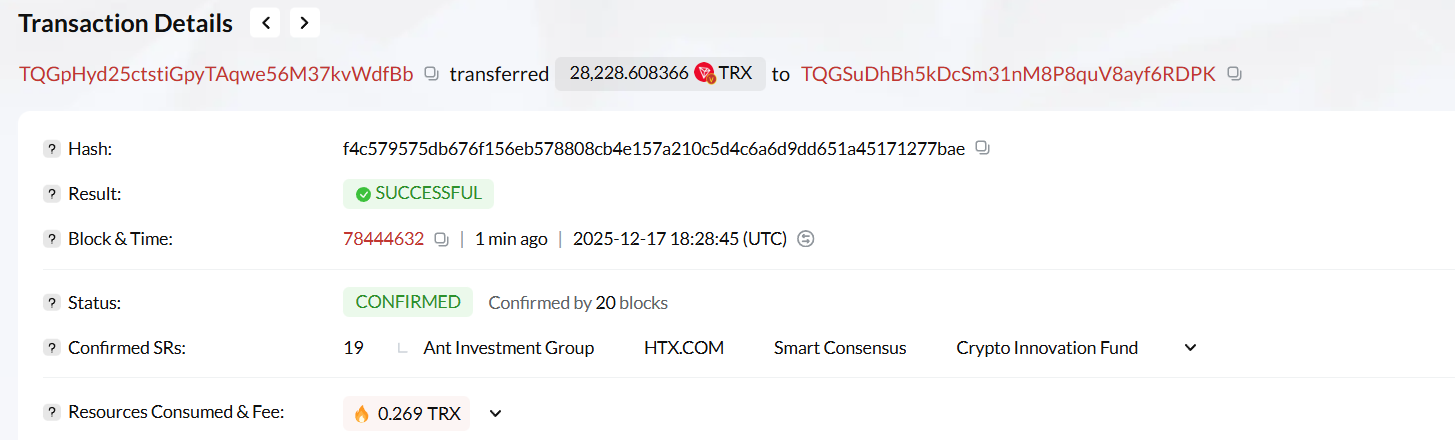Copy block number 78444632
Screen dimensions: 1455x440
[441, 239]
